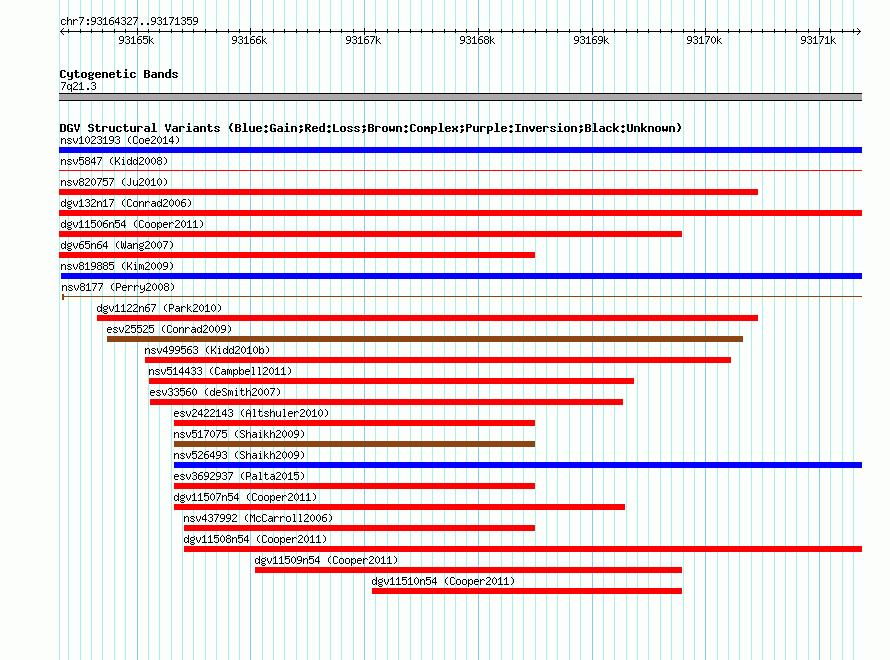Select the nsv517075 brown complex bar
This screenshot has width=890, height=660.
354,444
